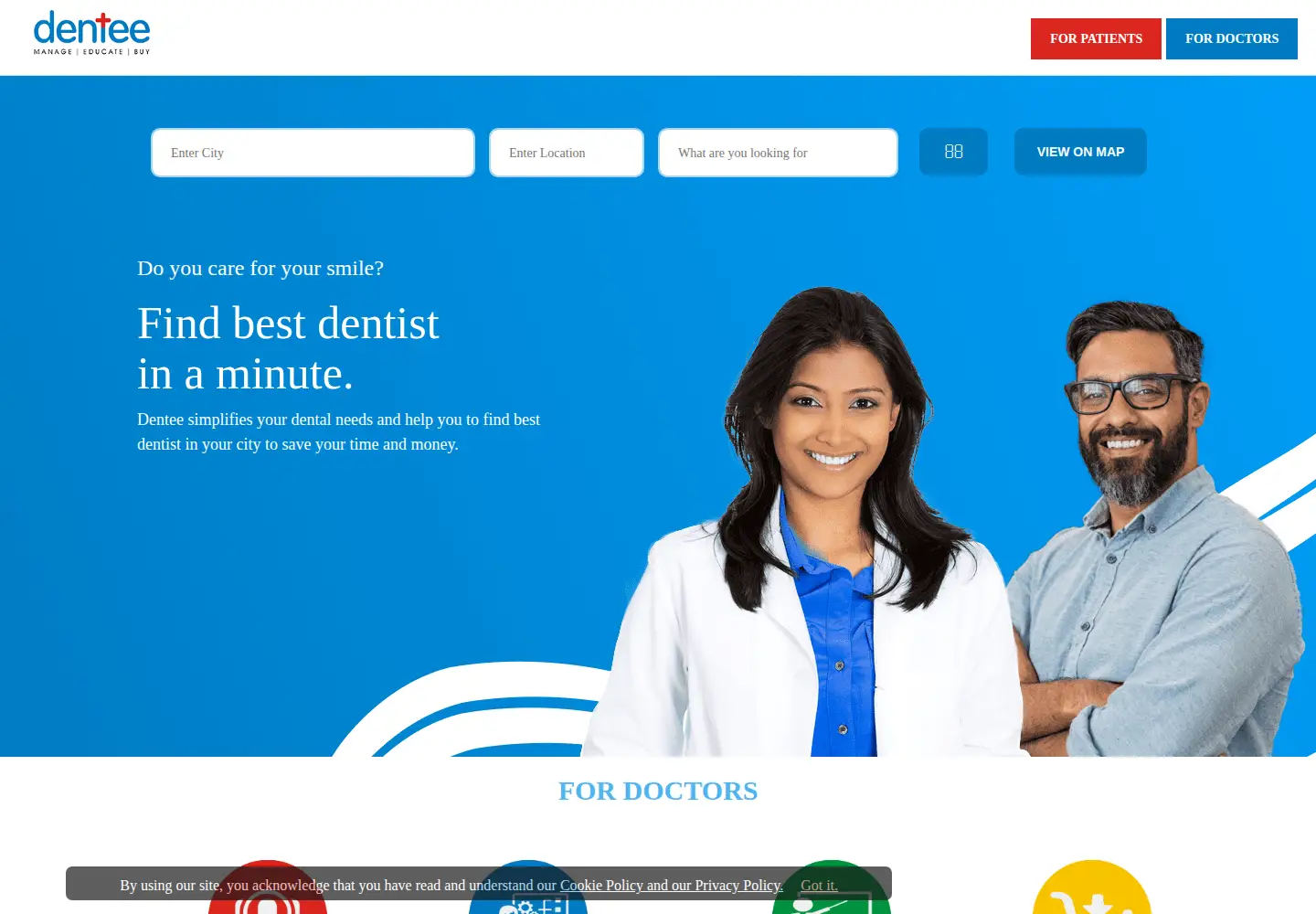
Task: Click the yellow shopping cart circle icon
Action: pos(1091,887)
